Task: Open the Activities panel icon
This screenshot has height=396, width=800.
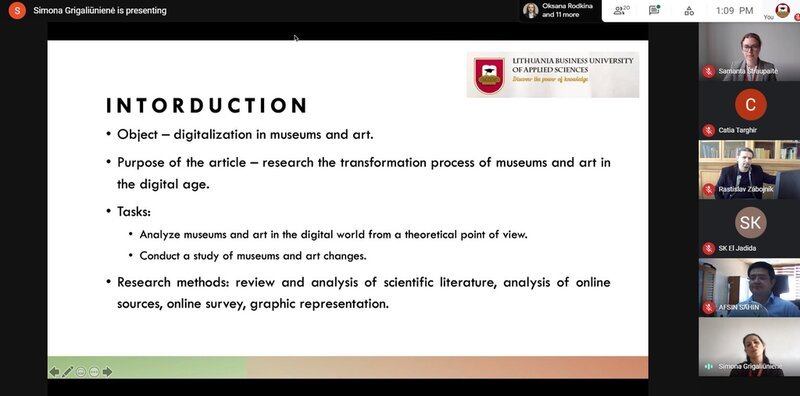Action: [689, 10]
